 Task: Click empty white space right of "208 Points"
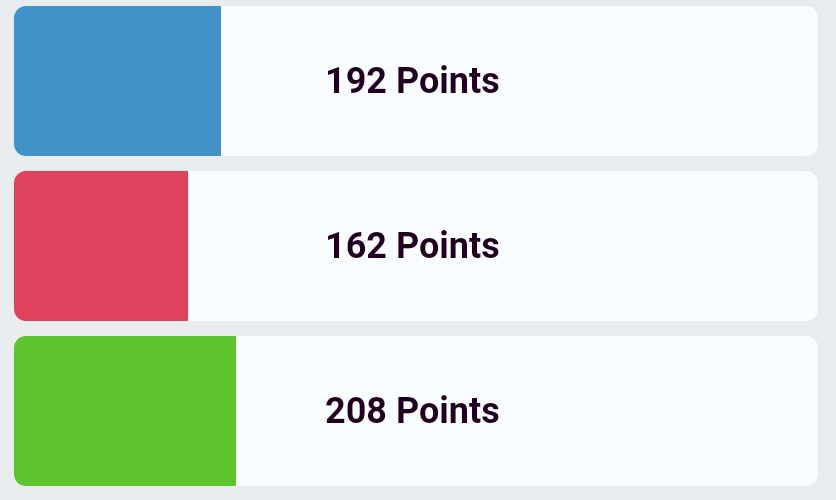[x=660, y=411]
